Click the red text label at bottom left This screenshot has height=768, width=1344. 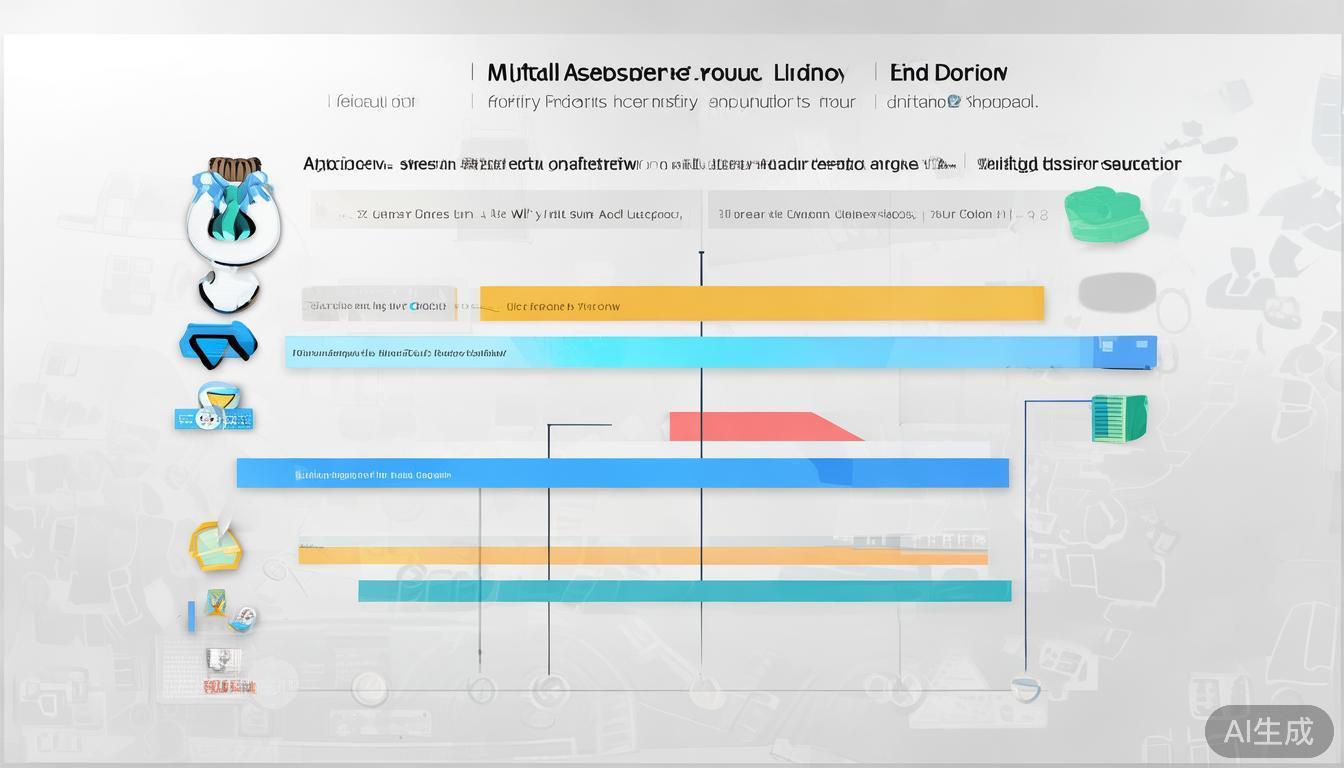pyautogui.click(x=229, y=687)
